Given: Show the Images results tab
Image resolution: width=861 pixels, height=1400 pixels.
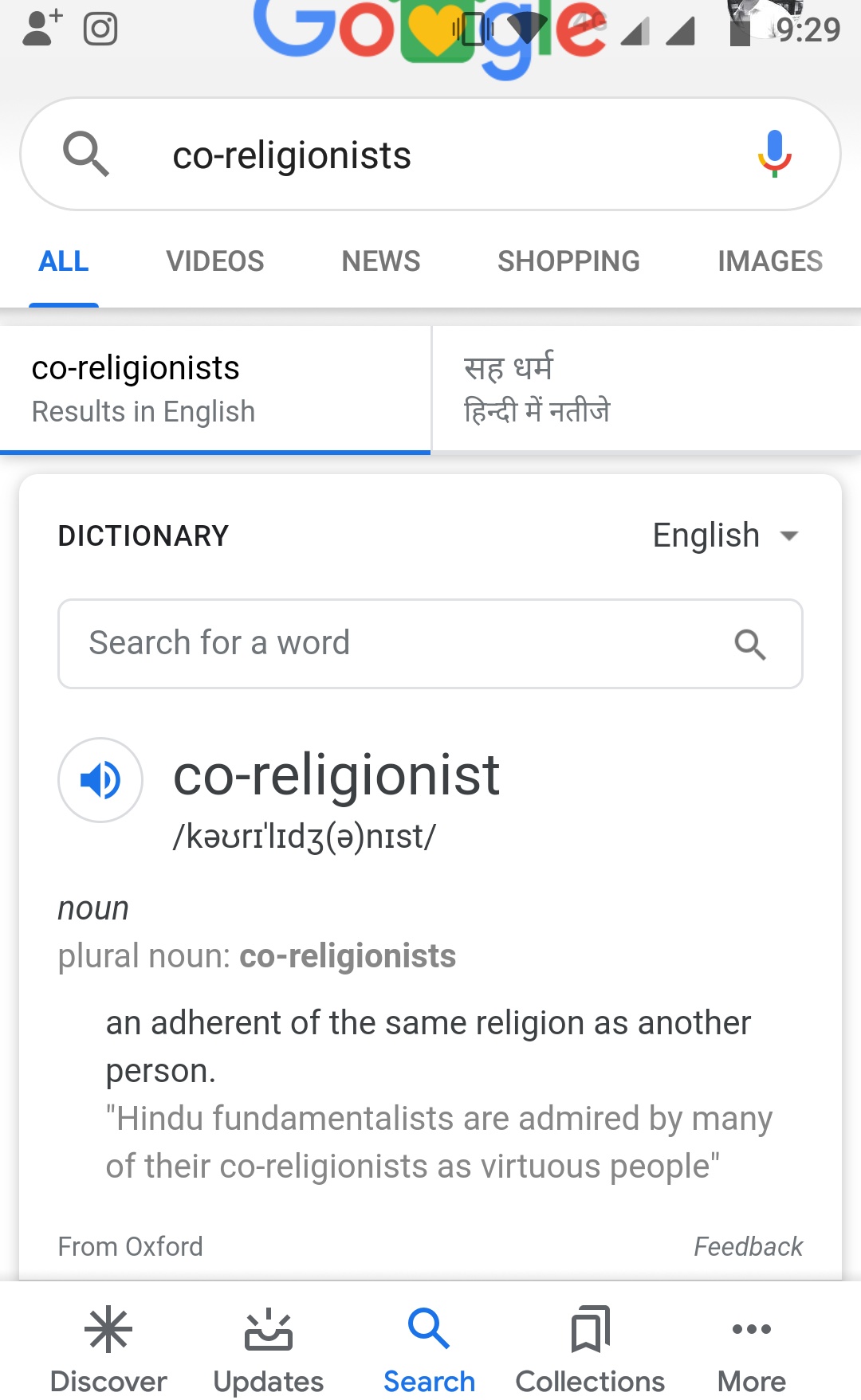Looking at the screenshot, I should pyautogui.click(x=769, y=261).
